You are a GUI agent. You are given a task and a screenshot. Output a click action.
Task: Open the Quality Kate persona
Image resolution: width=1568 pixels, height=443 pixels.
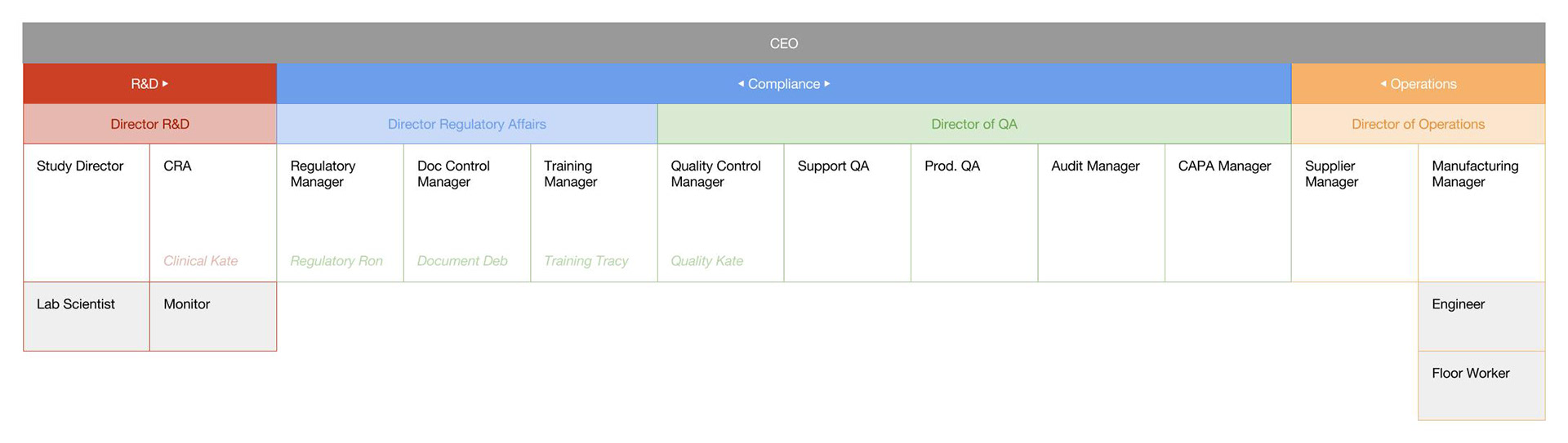click(x=706, y=261)
